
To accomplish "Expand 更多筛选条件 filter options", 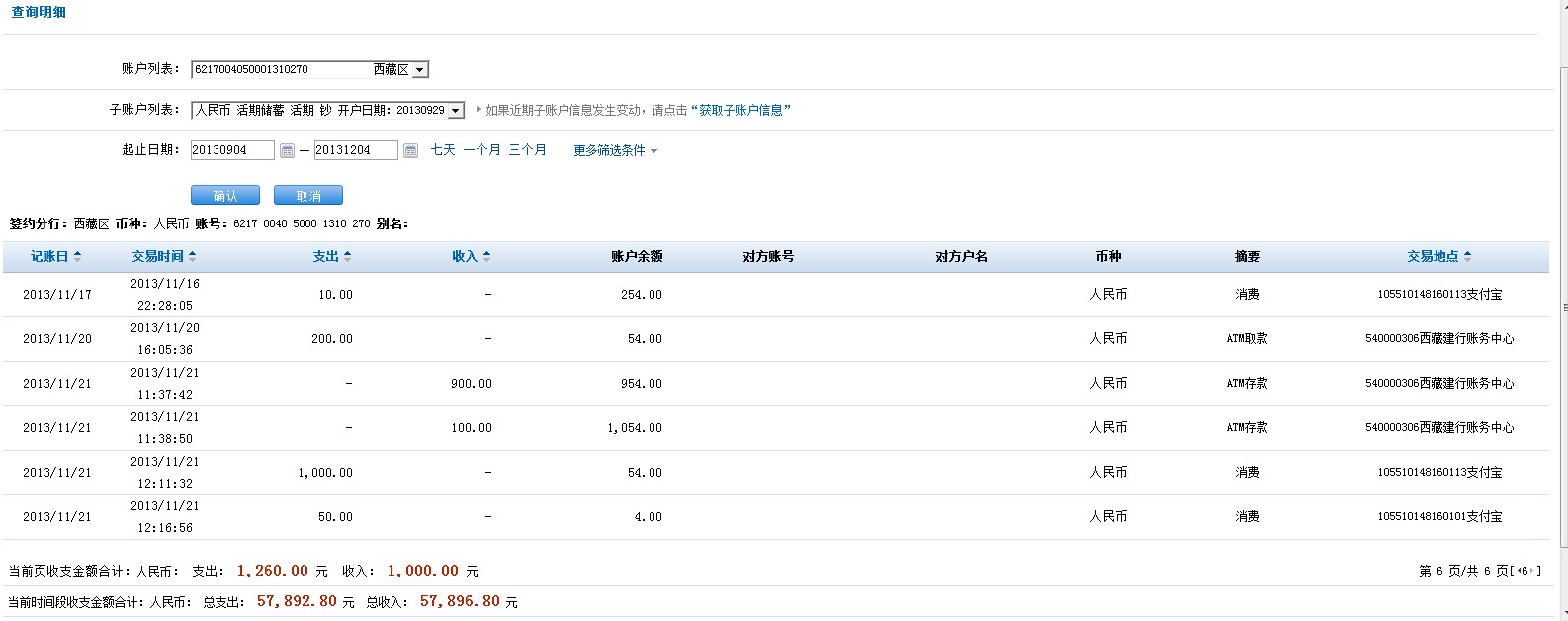I will click(615, 150).
